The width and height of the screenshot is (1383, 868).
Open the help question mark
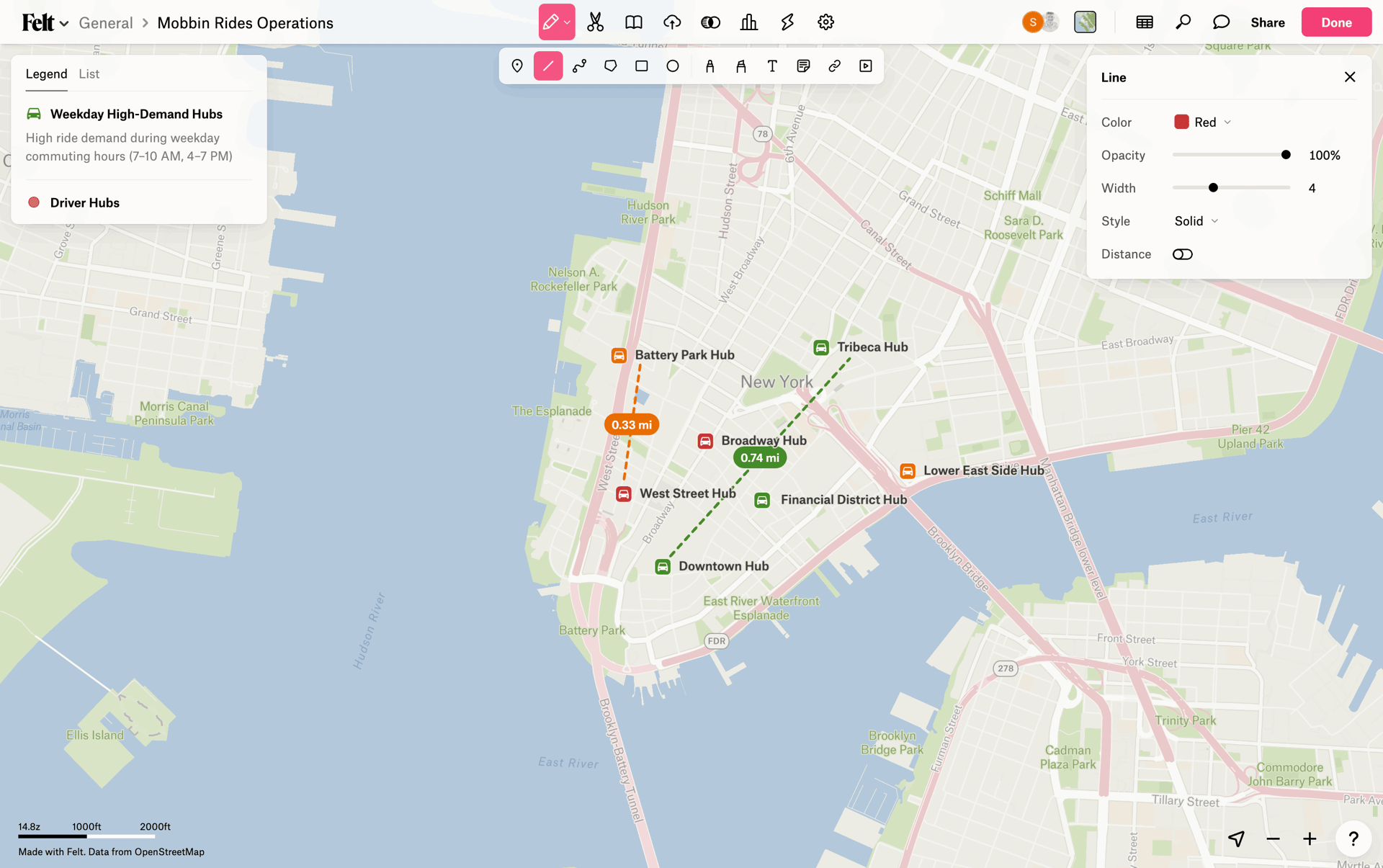pos(1353,838)
